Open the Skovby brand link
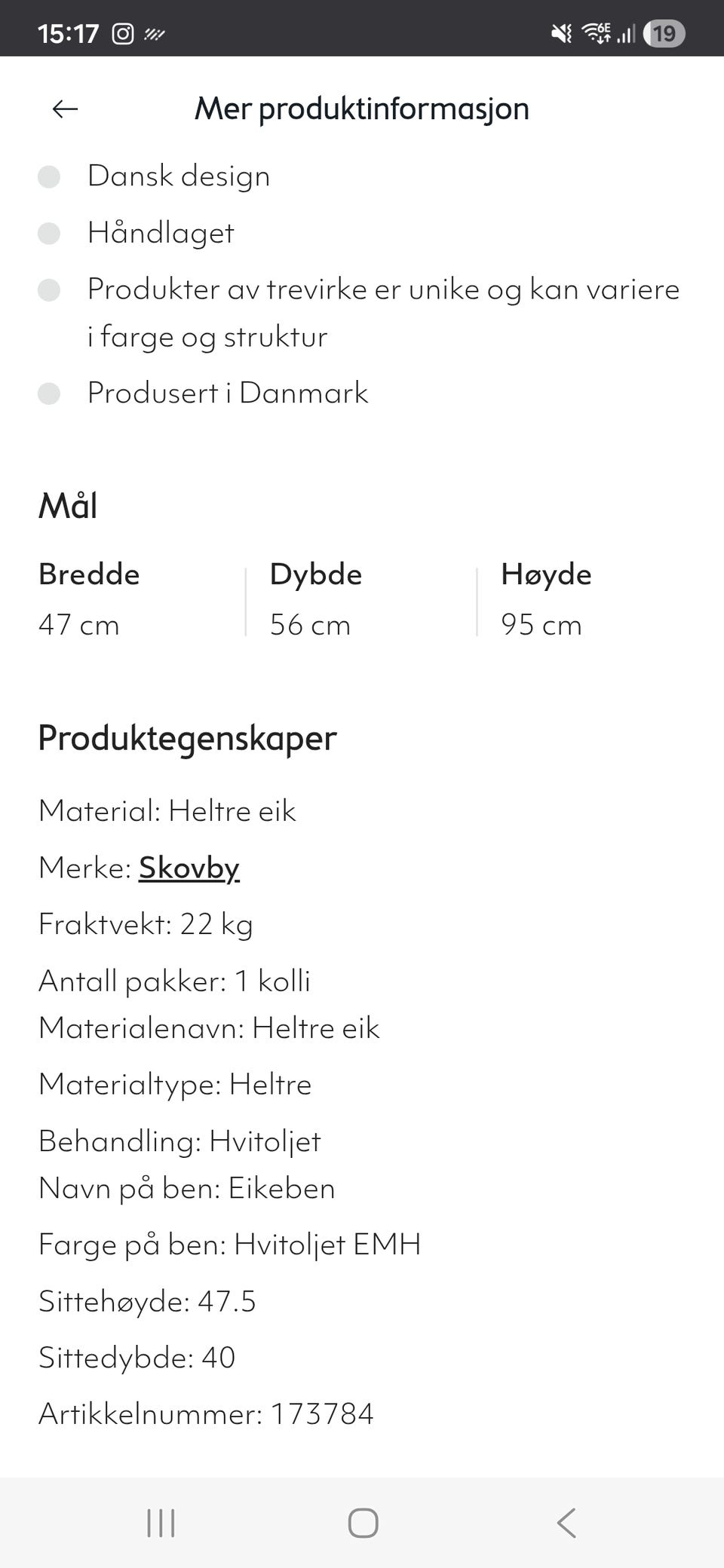Screen dimensions: 724x1568 click(x=189, y=868)
